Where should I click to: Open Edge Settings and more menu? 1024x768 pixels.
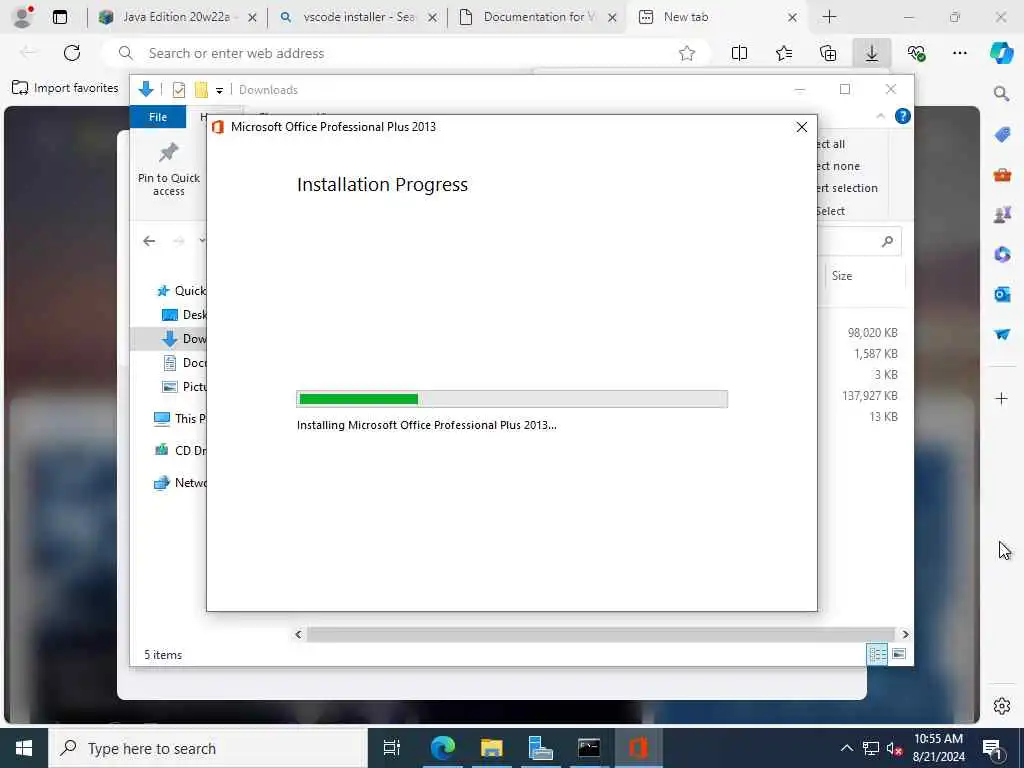(x=959, y=54)
